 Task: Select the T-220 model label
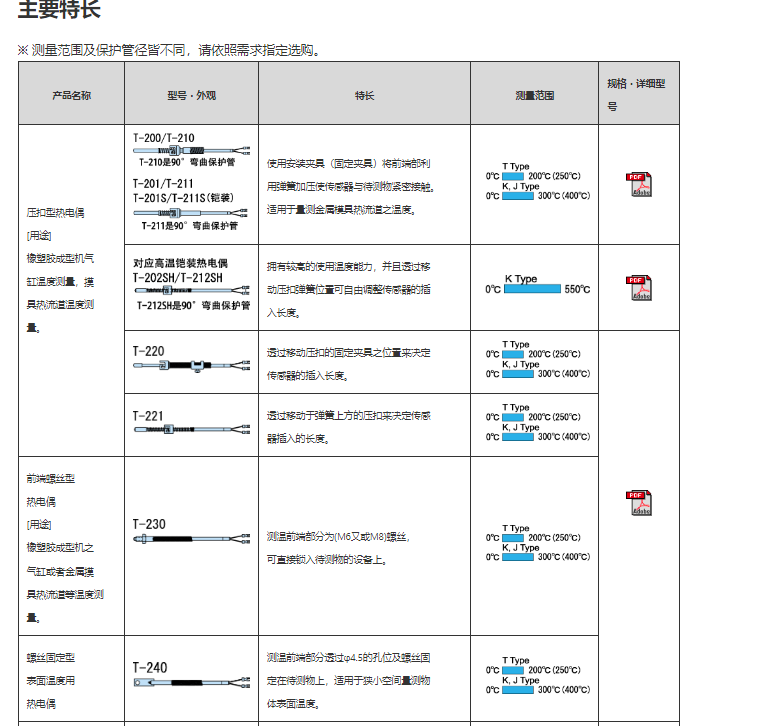[x=149, y=351]
